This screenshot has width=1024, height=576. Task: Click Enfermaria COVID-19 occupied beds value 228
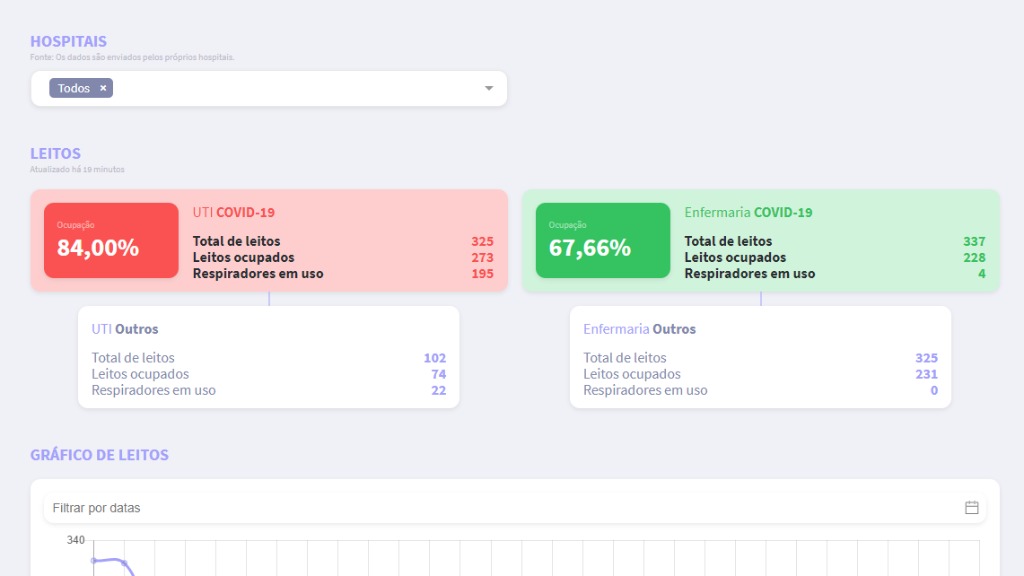pos(974,257)
